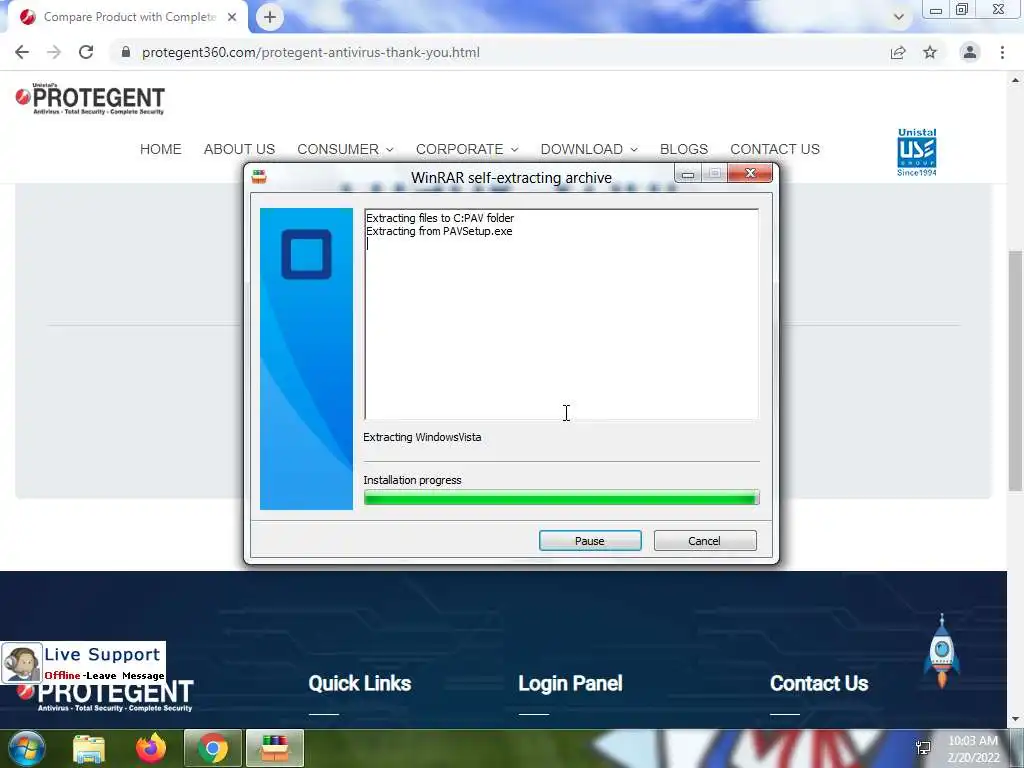The width and height of the screenshot is (1024, 768).
Task: Click the Login Panel footer heading
Action: [570, 683]
